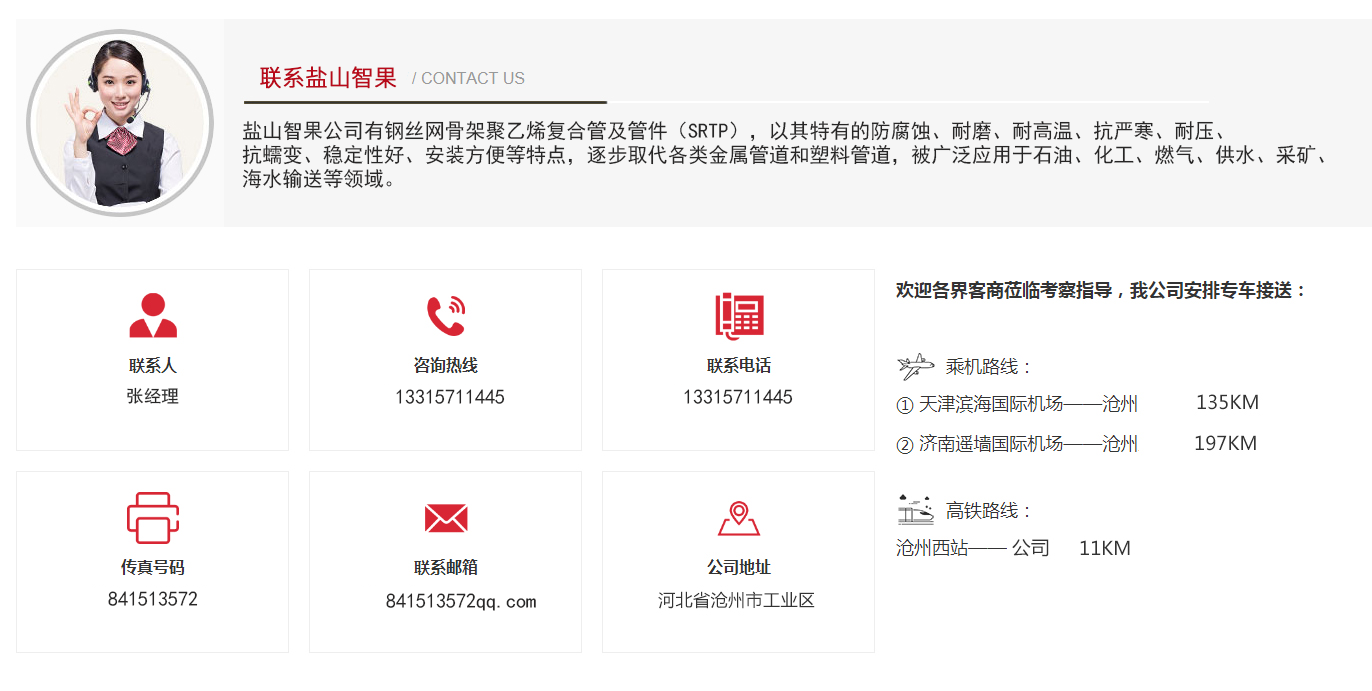Select the contact name 张经理
This screenshot has height=691, width=1372.
click(x=152, y=396)
